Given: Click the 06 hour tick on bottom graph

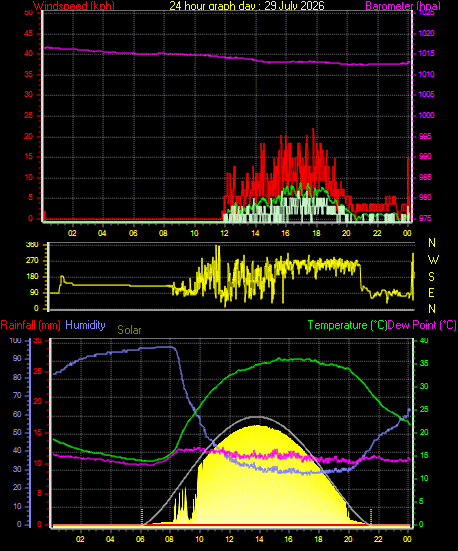Looking at the screenshot, I should pos(140,539).
